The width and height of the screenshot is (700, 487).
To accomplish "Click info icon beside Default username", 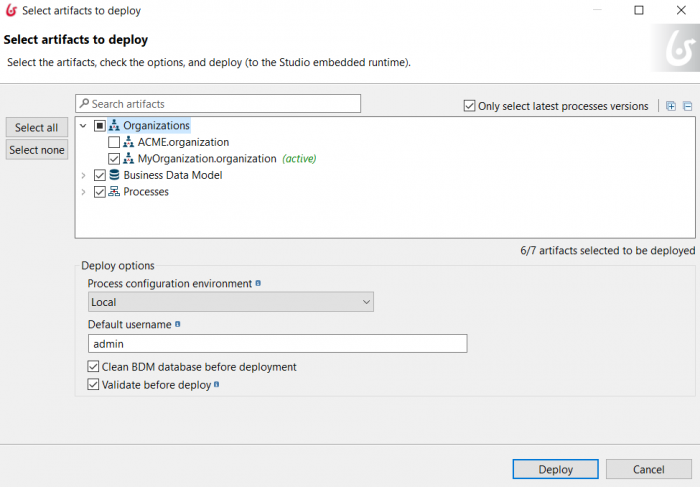I will pos(178,324).
